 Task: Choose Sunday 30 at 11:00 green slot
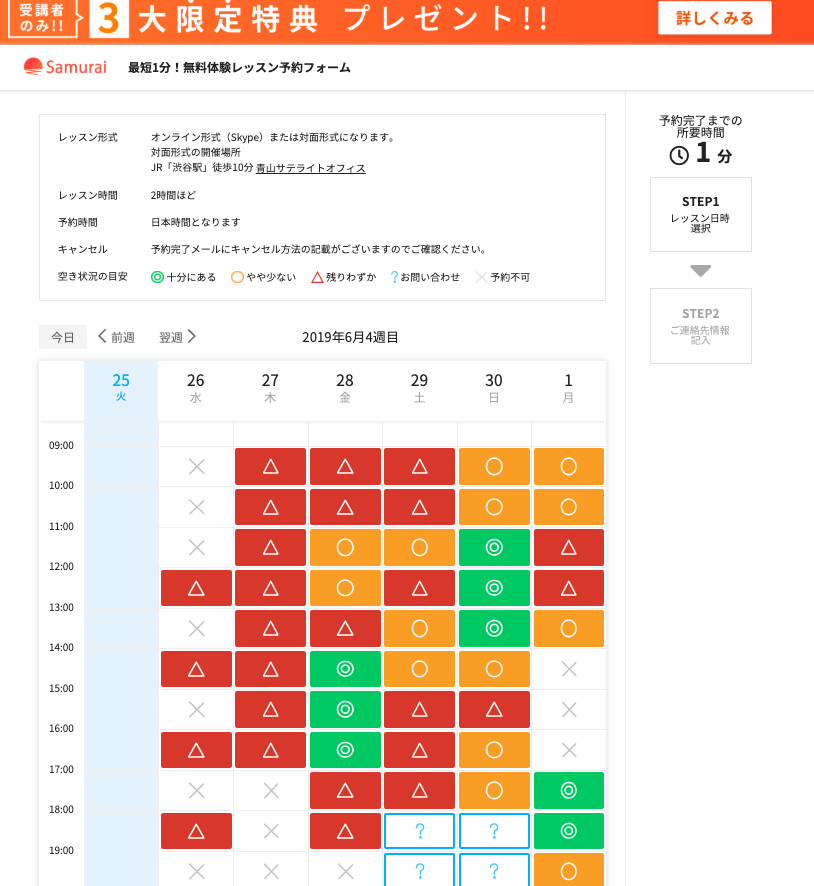pyautogui.click(x=494, y=548)
